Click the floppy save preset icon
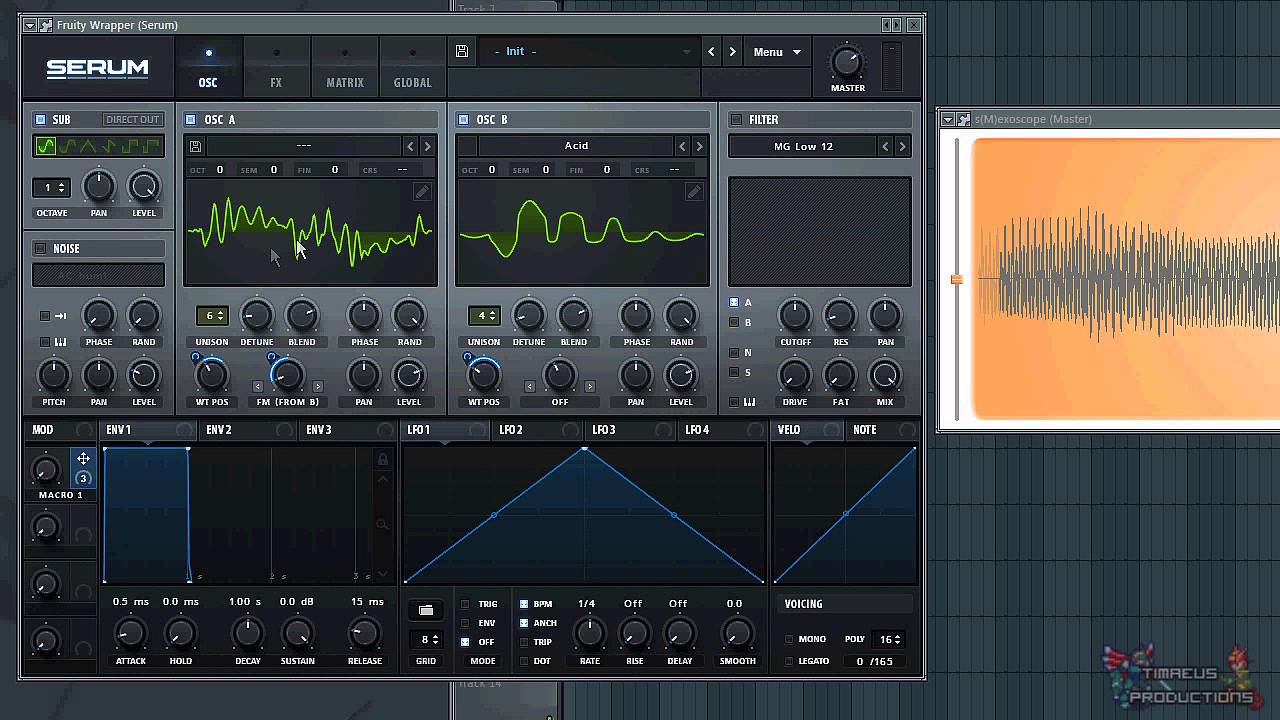Image resolution: width=1280 pixels, height=720 pixels. (462, 51)
